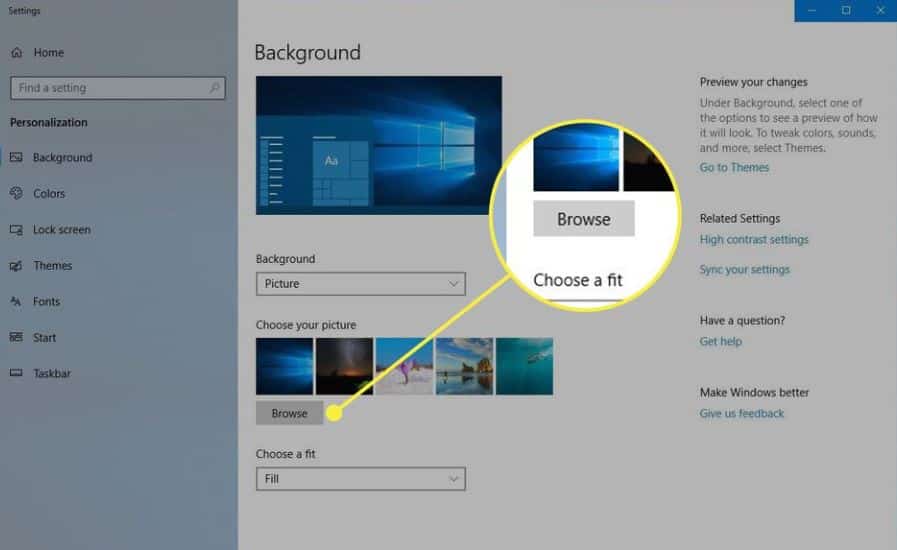Select the underwater swimmer wallpaper thumbnail
The width and height of the screenshot is (897, 550).
pyautogui.click(x=524, y=366)
